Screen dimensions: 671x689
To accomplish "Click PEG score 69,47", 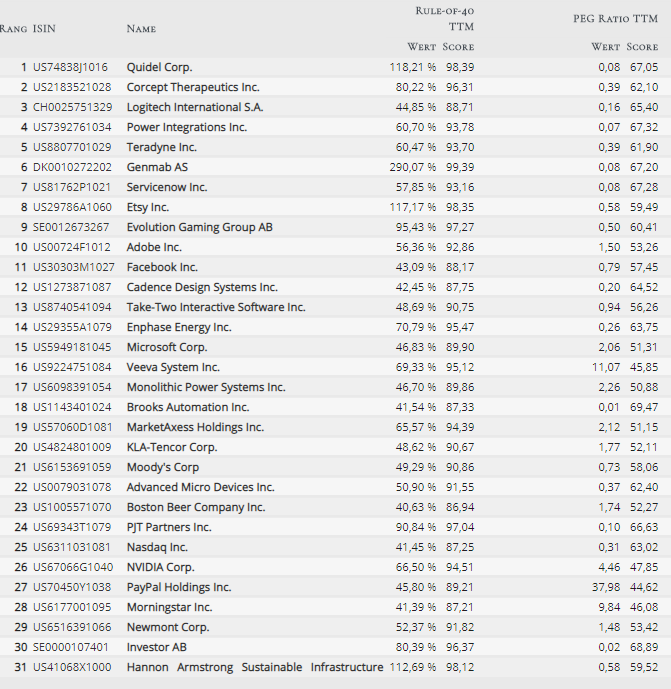I will pyautogui.click(x=644, y=407).
